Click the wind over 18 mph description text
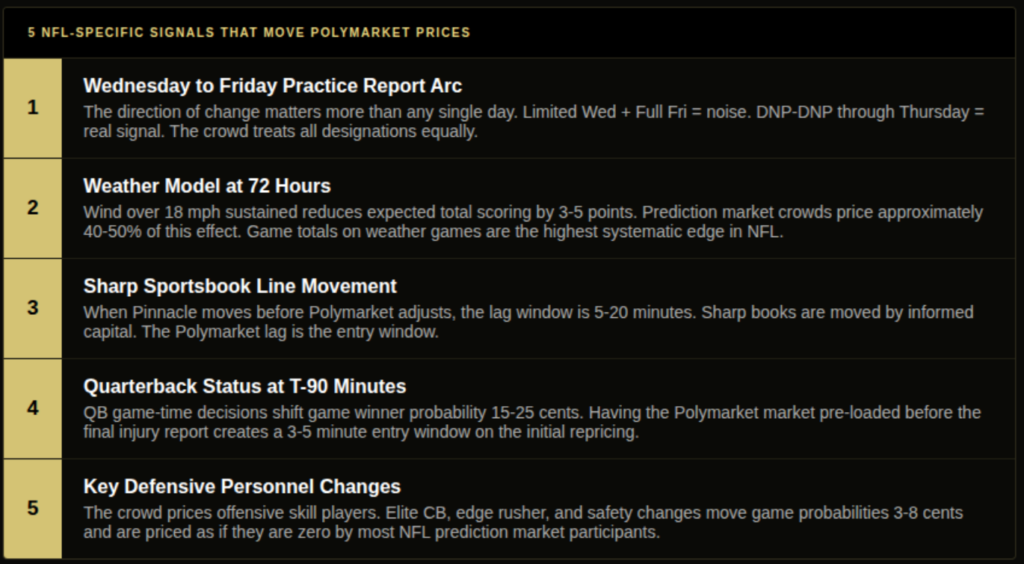1024x564 pixels. click(533, 222)
